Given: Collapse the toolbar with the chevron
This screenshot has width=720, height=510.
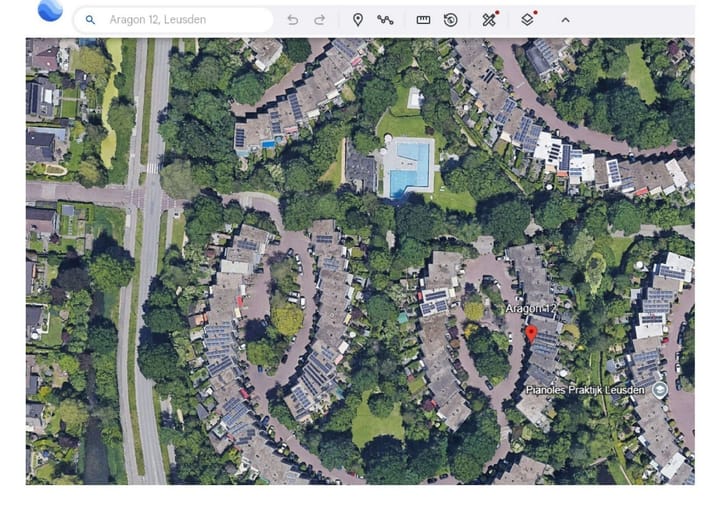Looking at the screenshot, I should (565, 20).
